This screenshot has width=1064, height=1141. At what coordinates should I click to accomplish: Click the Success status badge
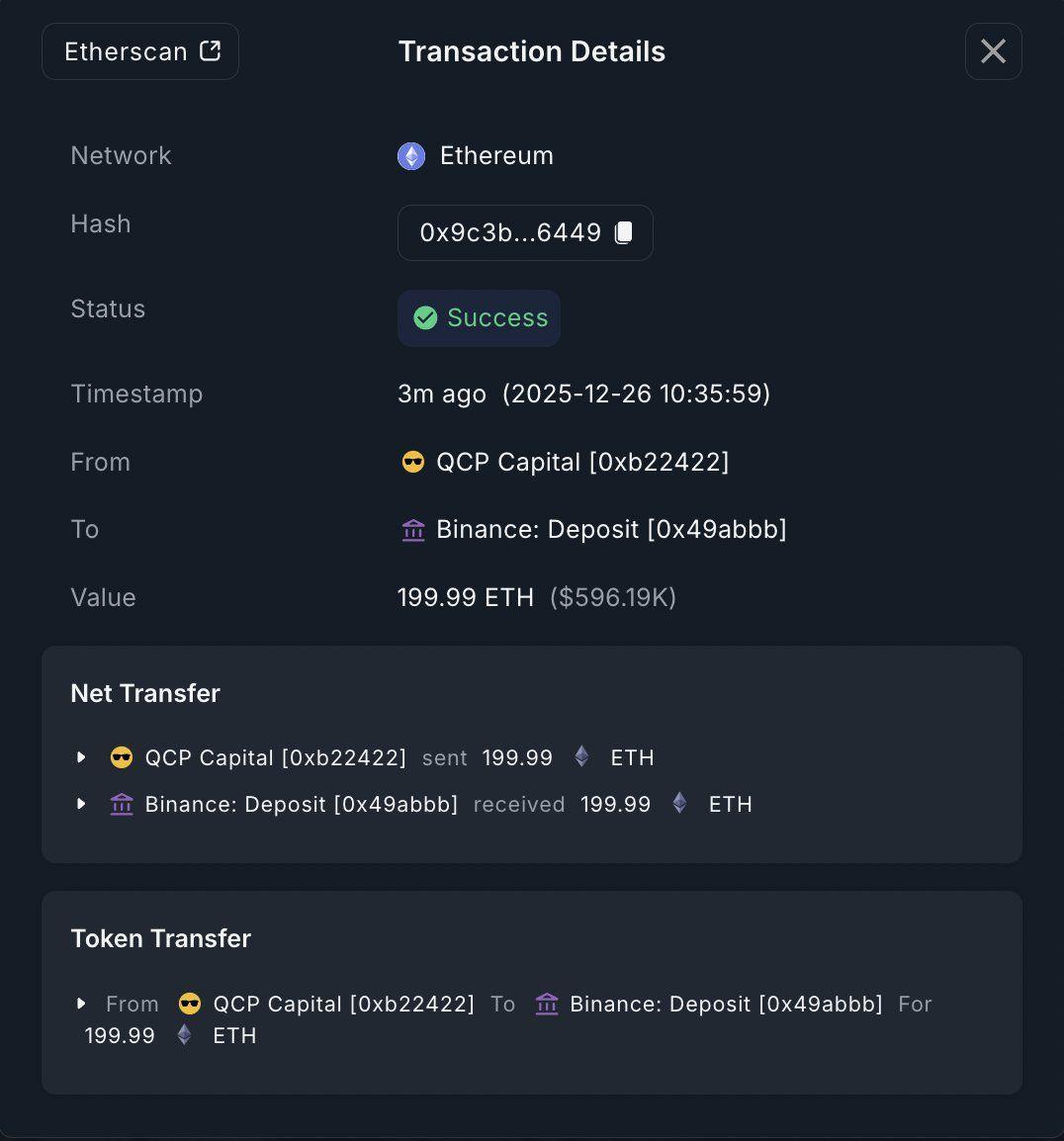[x=479, y=317]
